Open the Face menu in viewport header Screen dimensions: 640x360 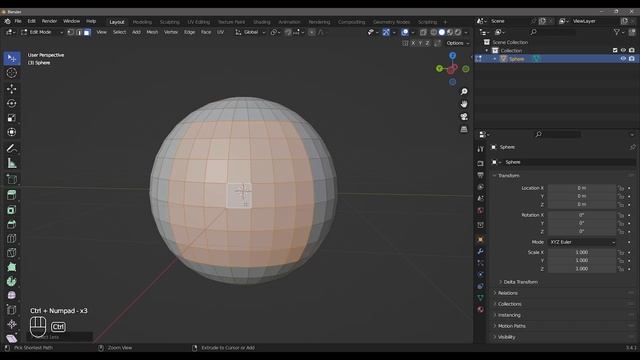[206, 32]
